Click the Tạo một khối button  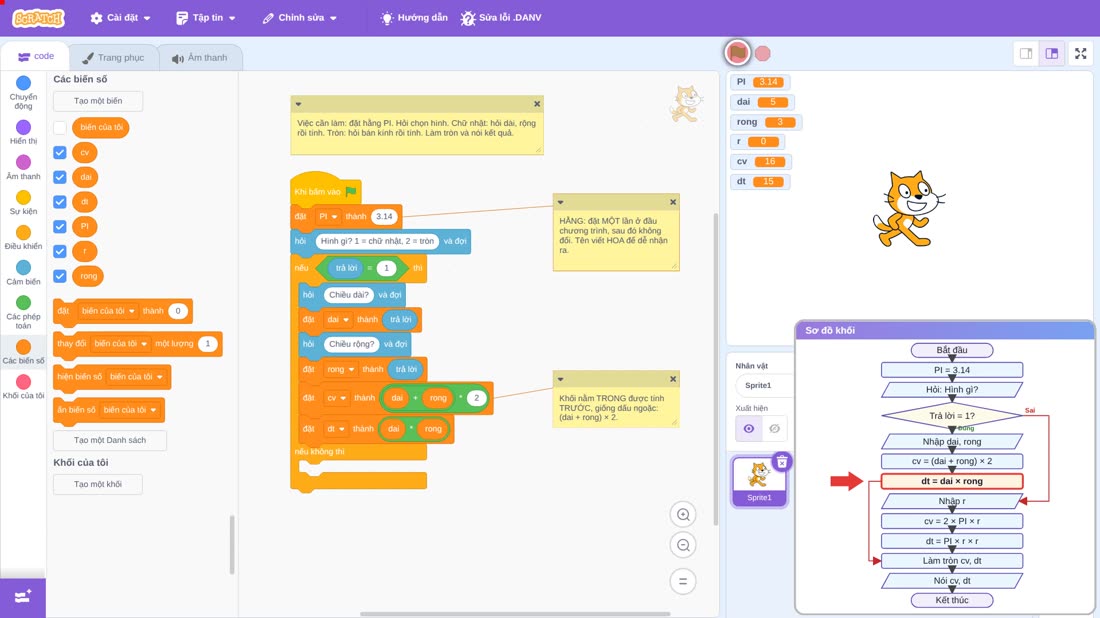coord(98,484)
